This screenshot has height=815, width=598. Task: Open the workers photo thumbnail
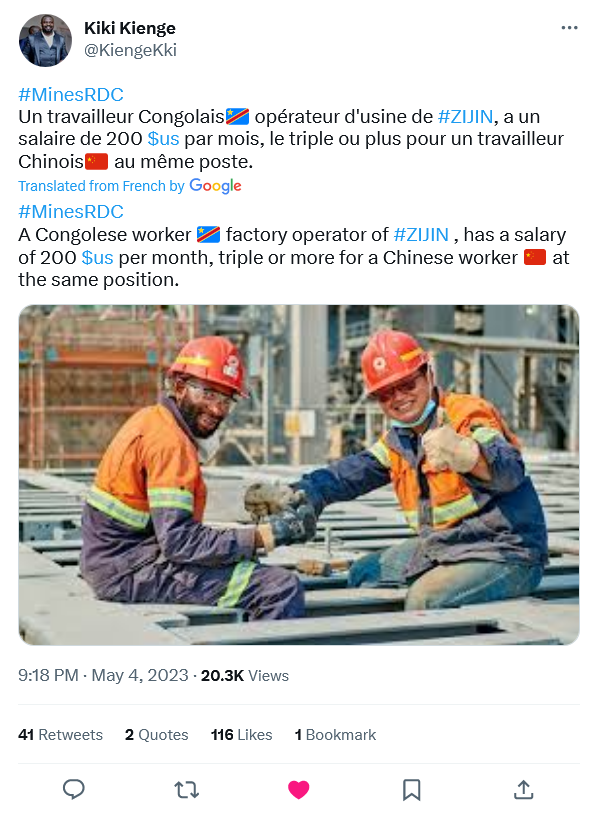(x=299, y=475)
